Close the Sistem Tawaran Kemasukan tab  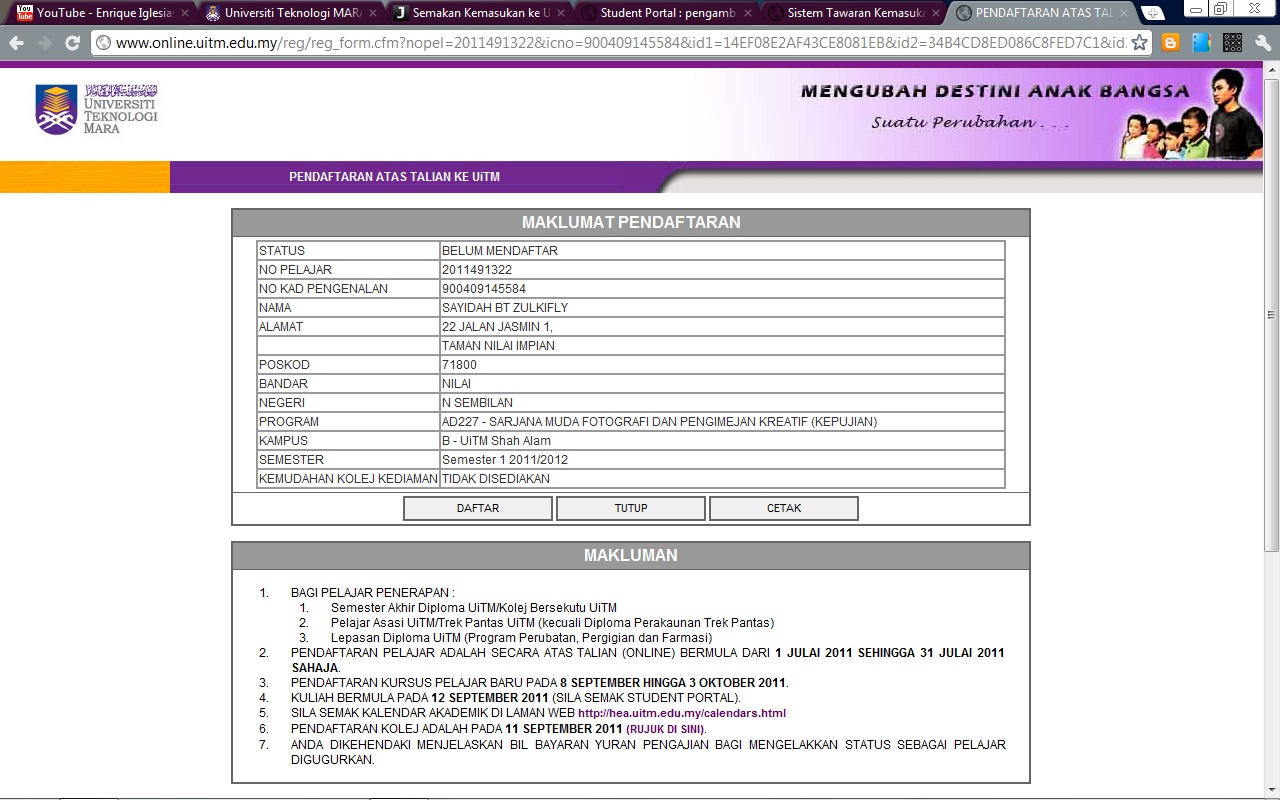tap(936, 13)
